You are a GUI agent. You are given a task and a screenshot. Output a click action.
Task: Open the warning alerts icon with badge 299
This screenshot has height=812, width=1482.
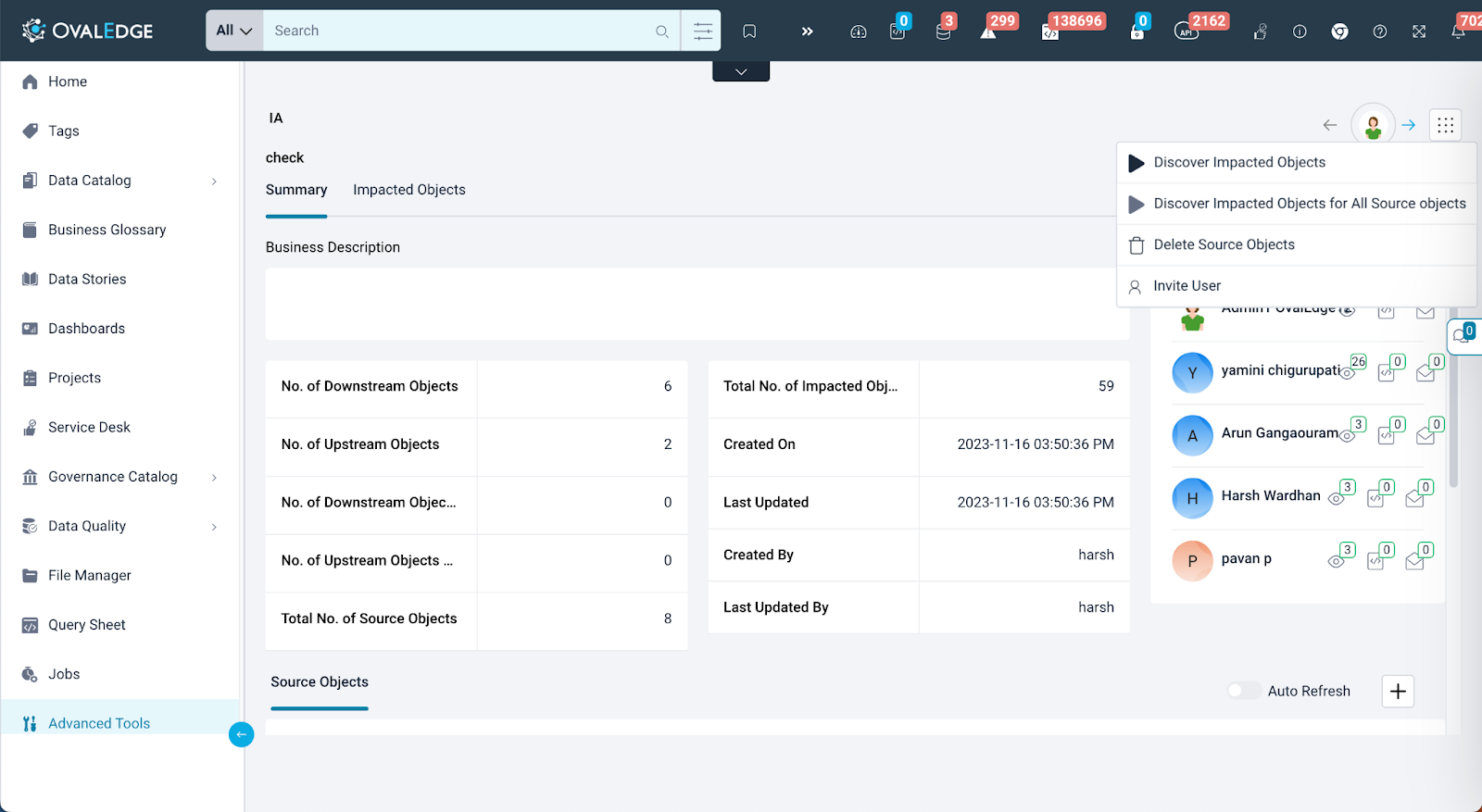[x=988, y=32]
